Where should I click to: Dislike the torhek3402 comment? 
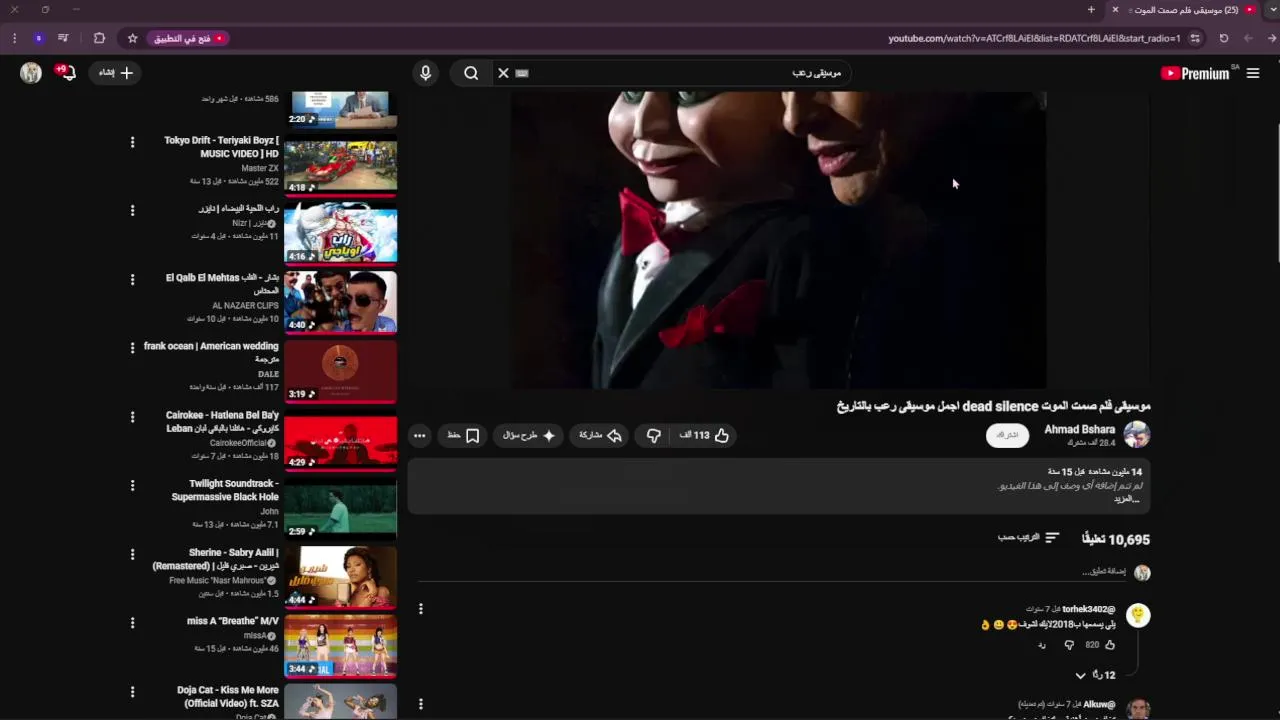pos(1068,645)
